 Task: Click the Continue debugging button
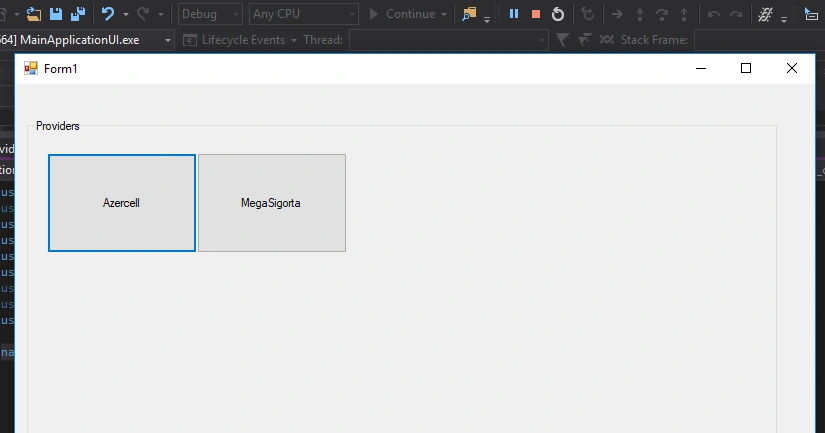pyautogui.click(x=403, y=14)
